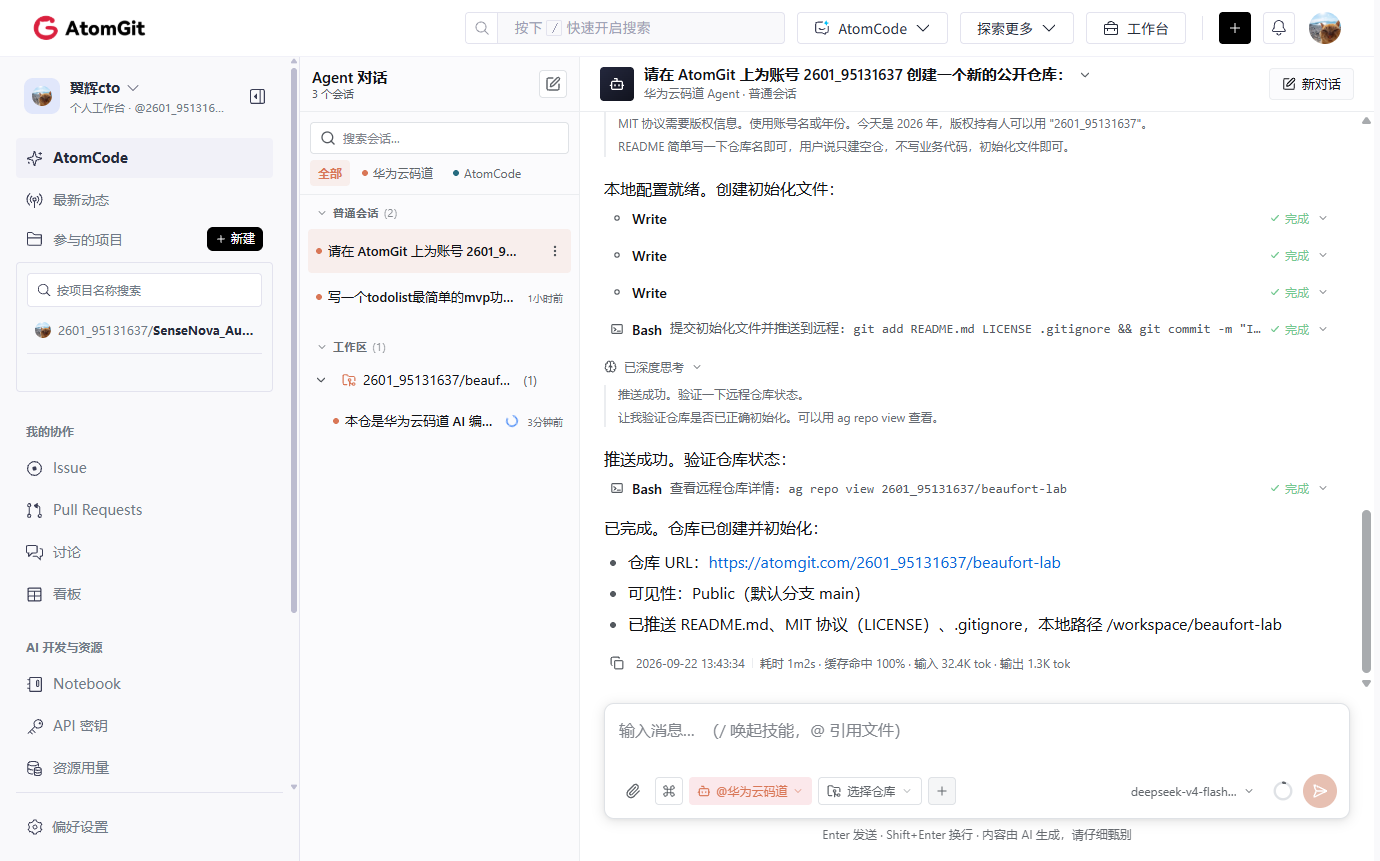Open the beaufort-lab repository URL link
This screenshot has width=1380, height=861.
click(884, 562)
